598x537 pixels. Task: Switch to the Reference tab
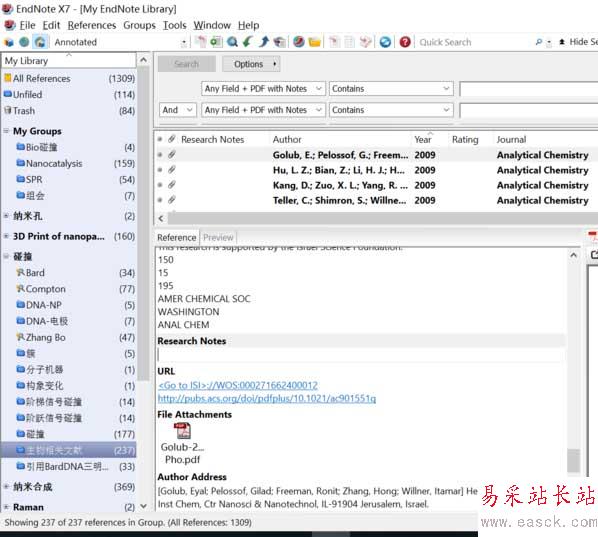click(176, 237)
